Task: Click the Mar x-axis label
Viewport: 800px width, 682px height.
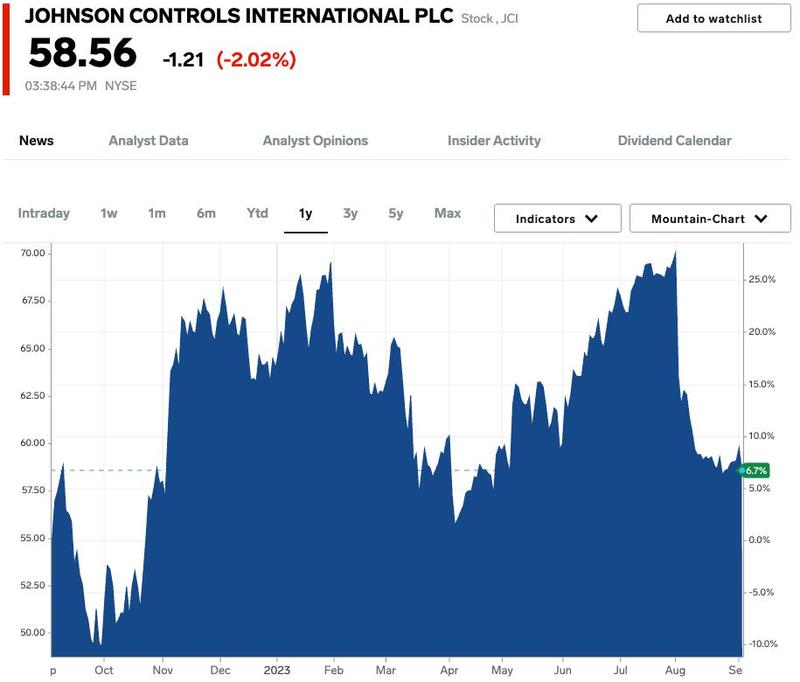Action: click(386, 670)
